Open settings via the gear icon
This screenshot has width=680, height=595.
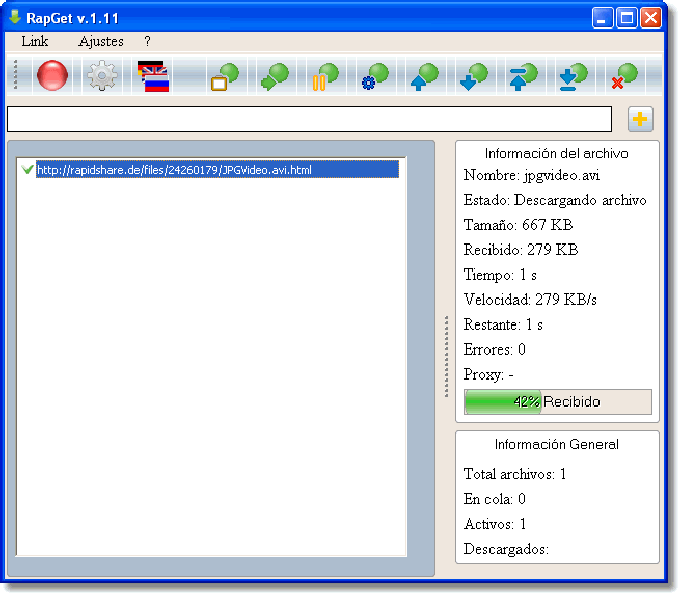point(102,76)
